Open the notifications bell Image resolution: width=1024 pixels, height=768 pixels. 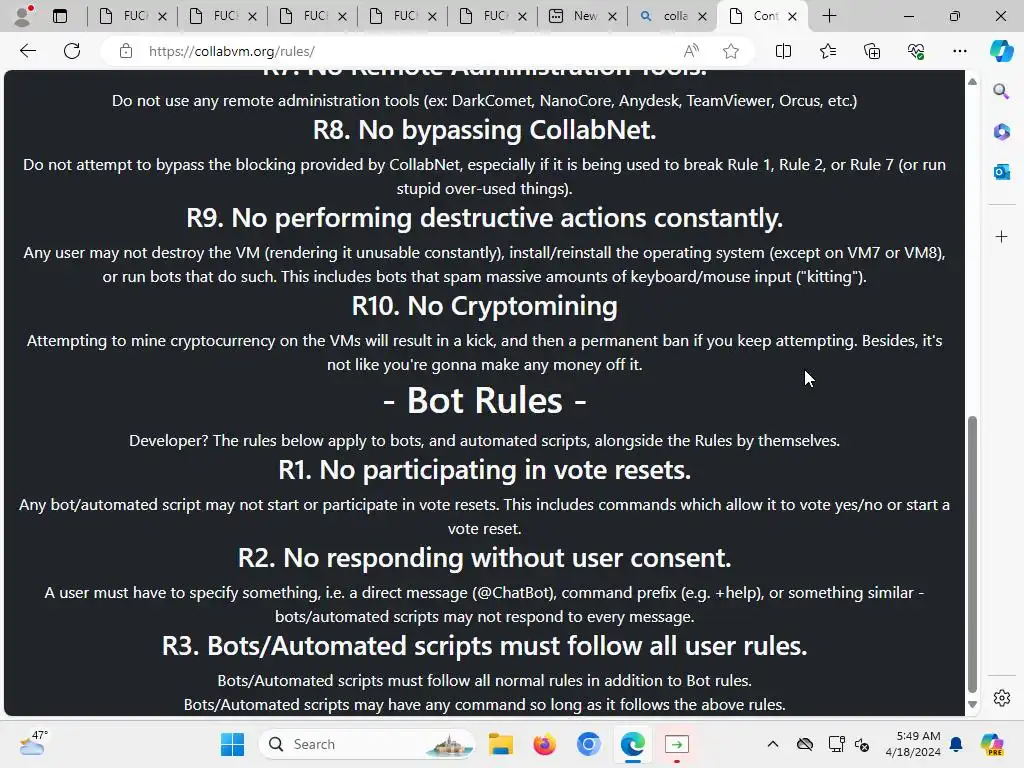[956, 744]
